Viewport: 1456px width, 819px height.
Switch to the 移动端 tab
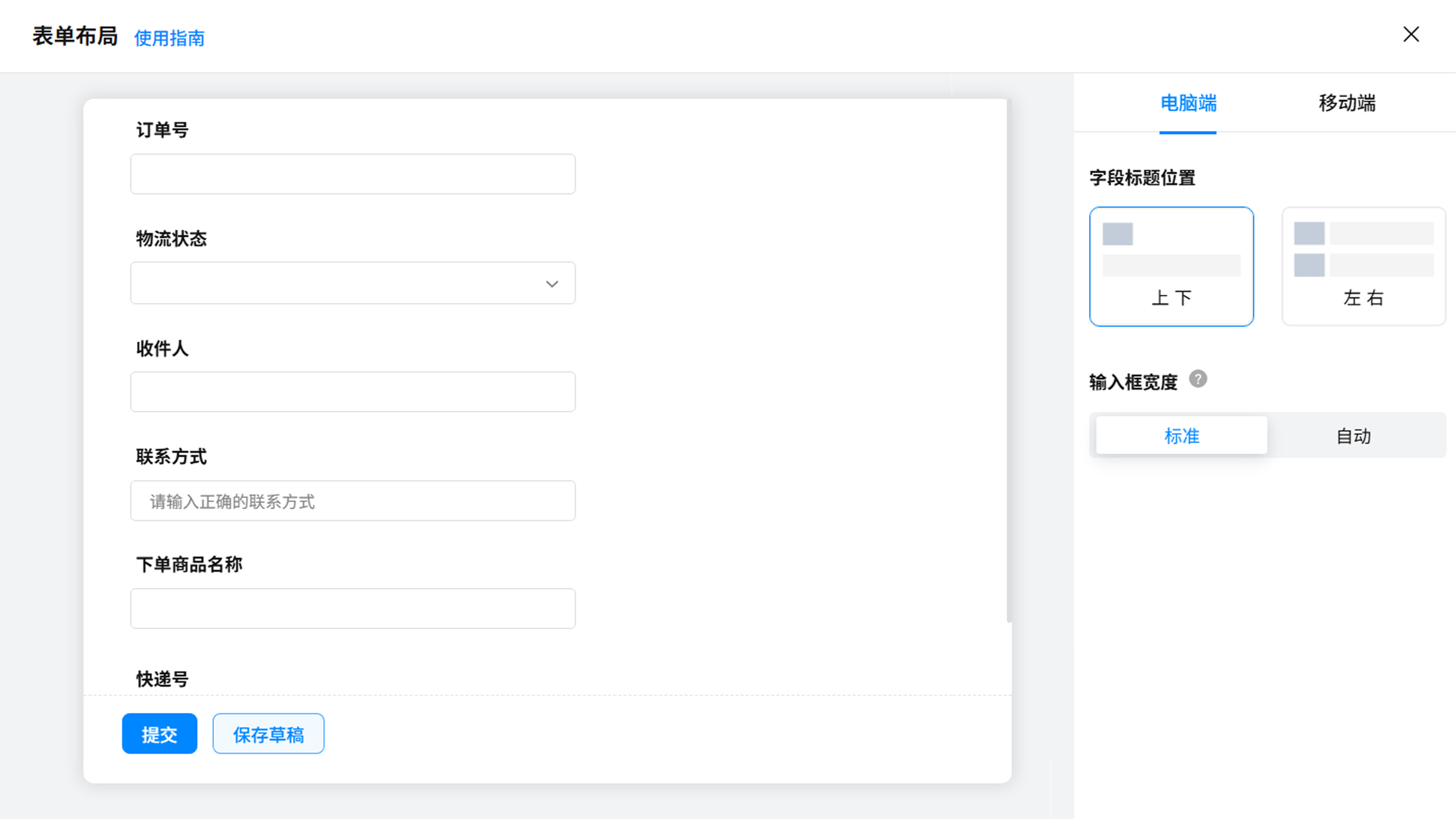point(1347,104)
